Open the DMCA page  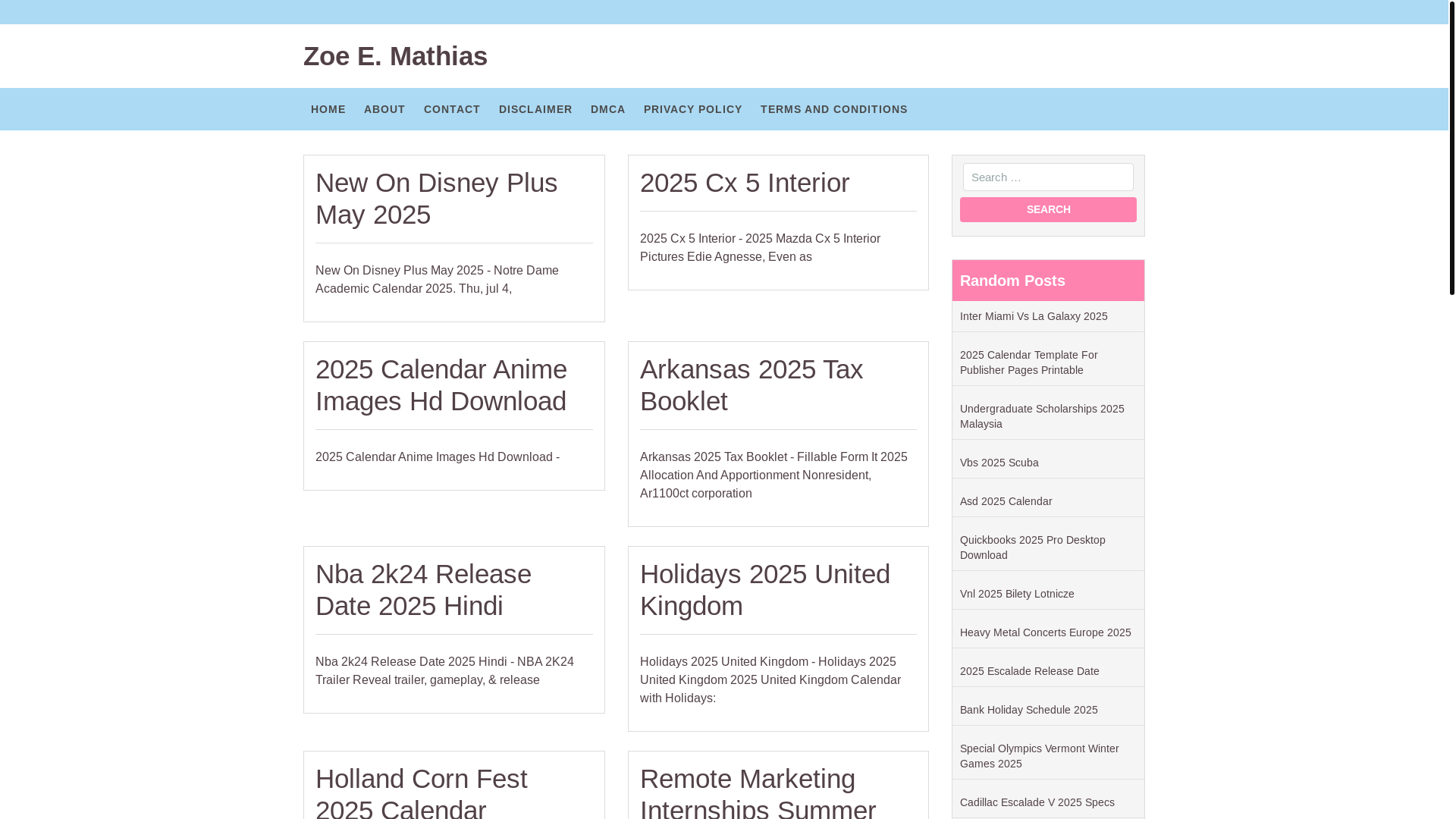(608, 109)
